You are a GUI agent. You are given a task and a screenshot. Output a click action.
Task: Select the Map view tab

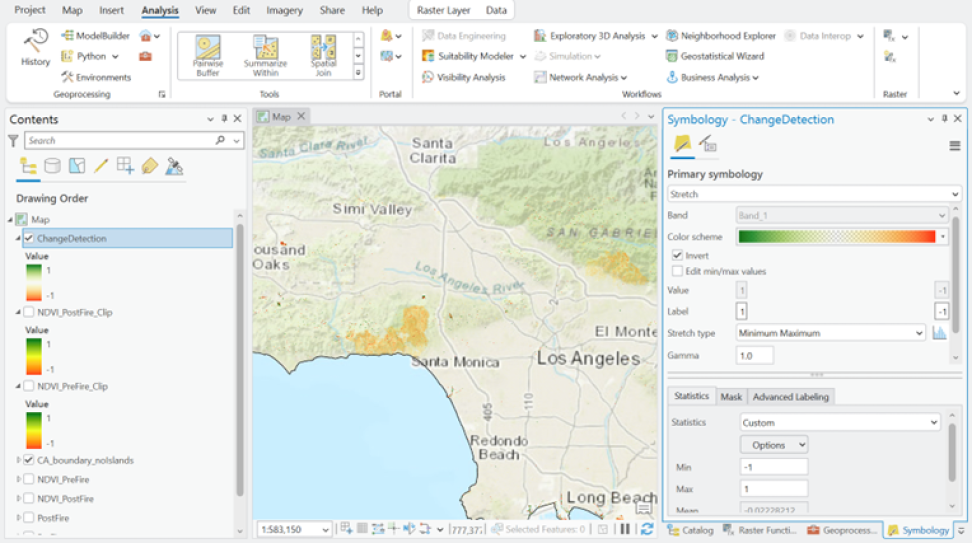281,117
